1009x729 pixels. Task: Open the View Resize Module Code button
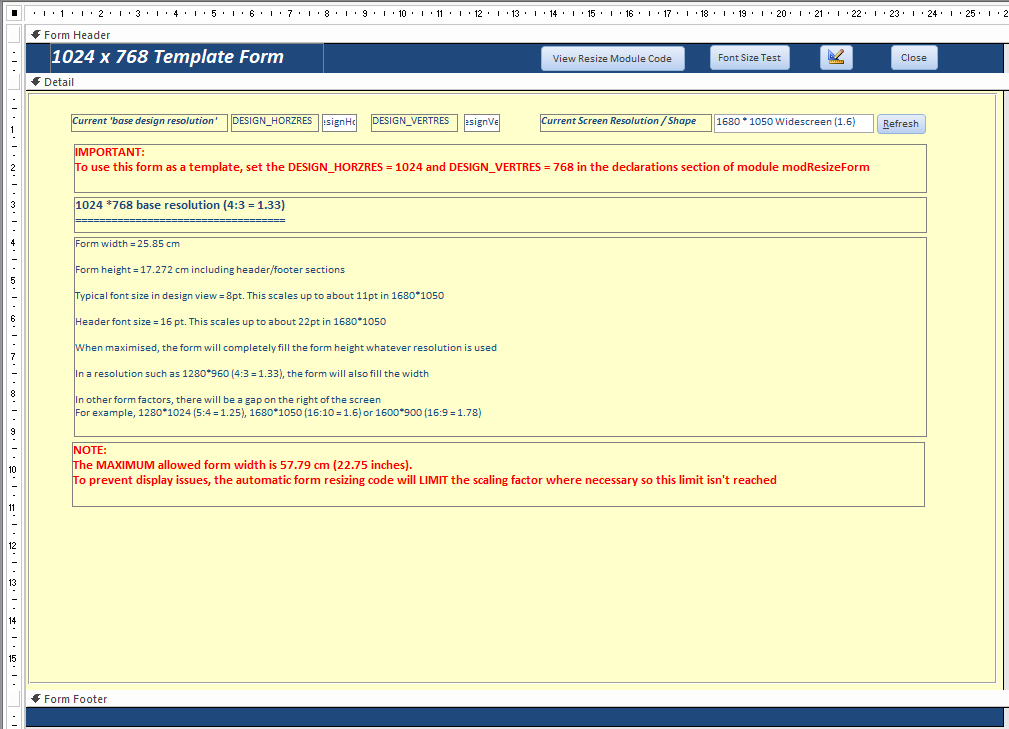point(612,59)
